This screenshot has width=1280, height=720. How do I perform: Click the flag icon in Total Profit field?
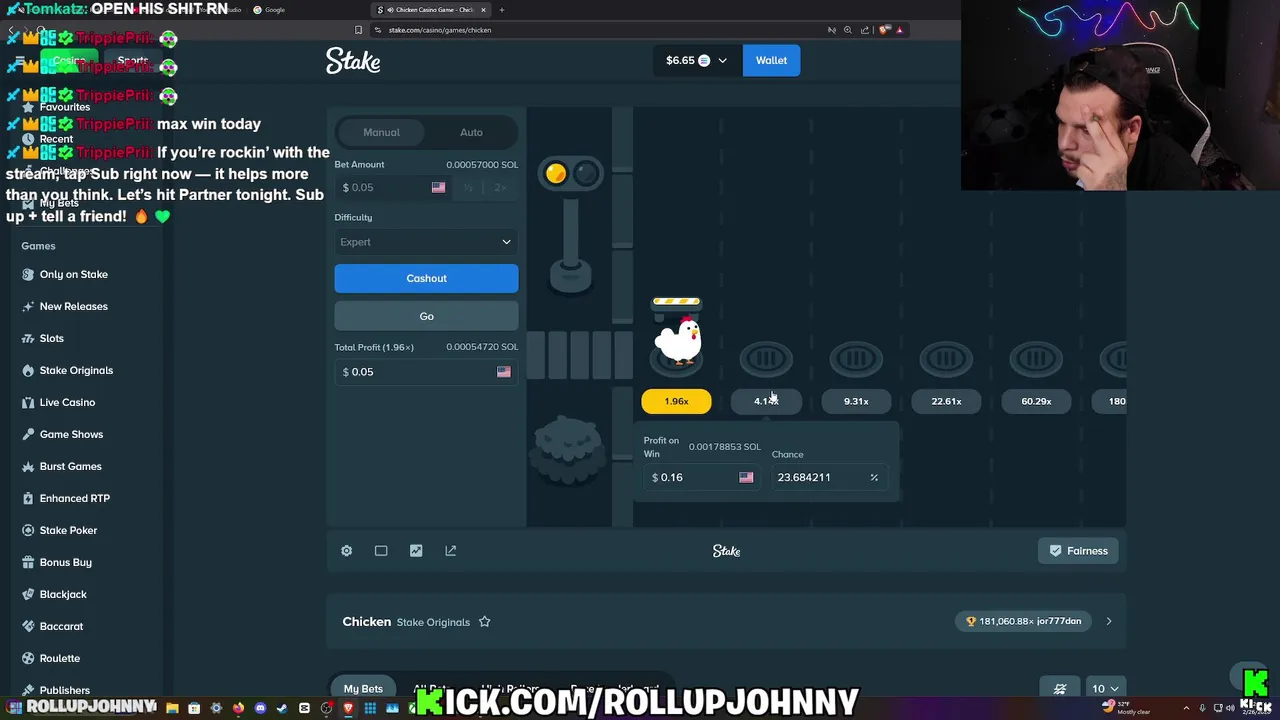click(x=503, y=372)
